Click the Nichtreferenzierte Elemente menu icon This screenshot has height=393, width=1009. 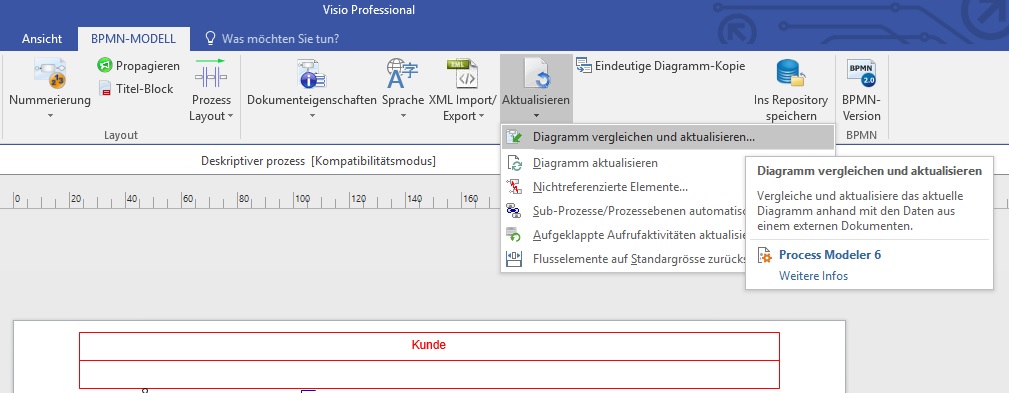[x=514, y=187]
